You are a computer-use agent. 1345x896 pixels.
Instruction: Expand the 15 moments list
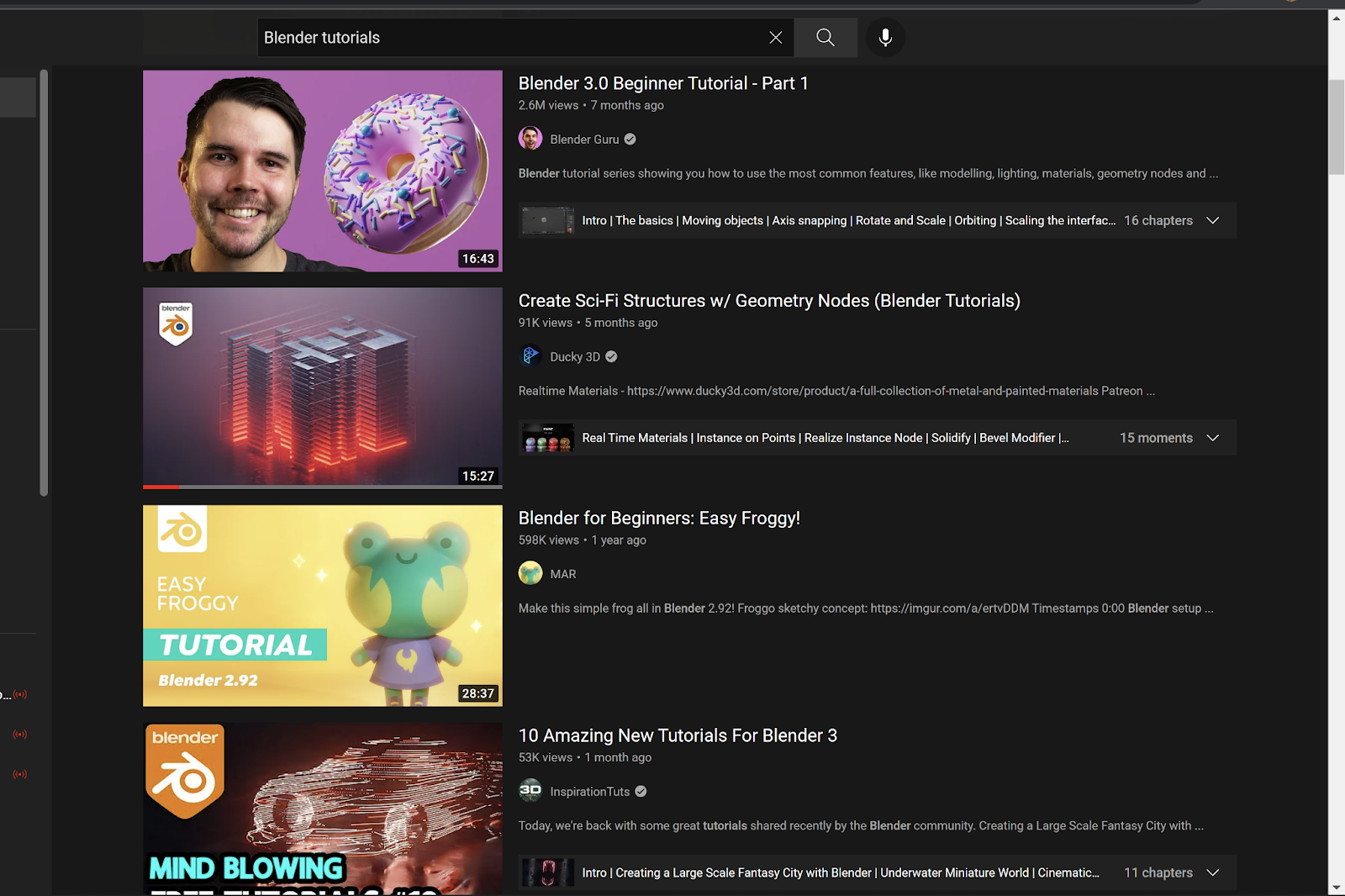click(1212, 438)
